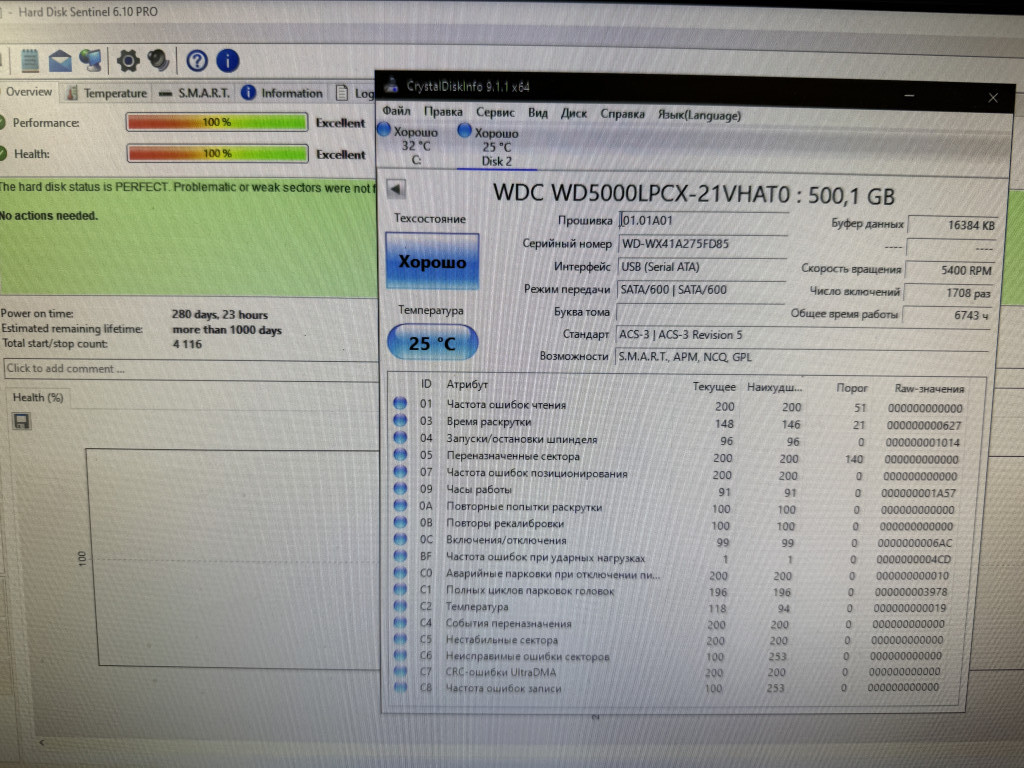Click the floppy save icon under Health (%)
This screenshot has width=1024, height=768.
coord(22,421)
